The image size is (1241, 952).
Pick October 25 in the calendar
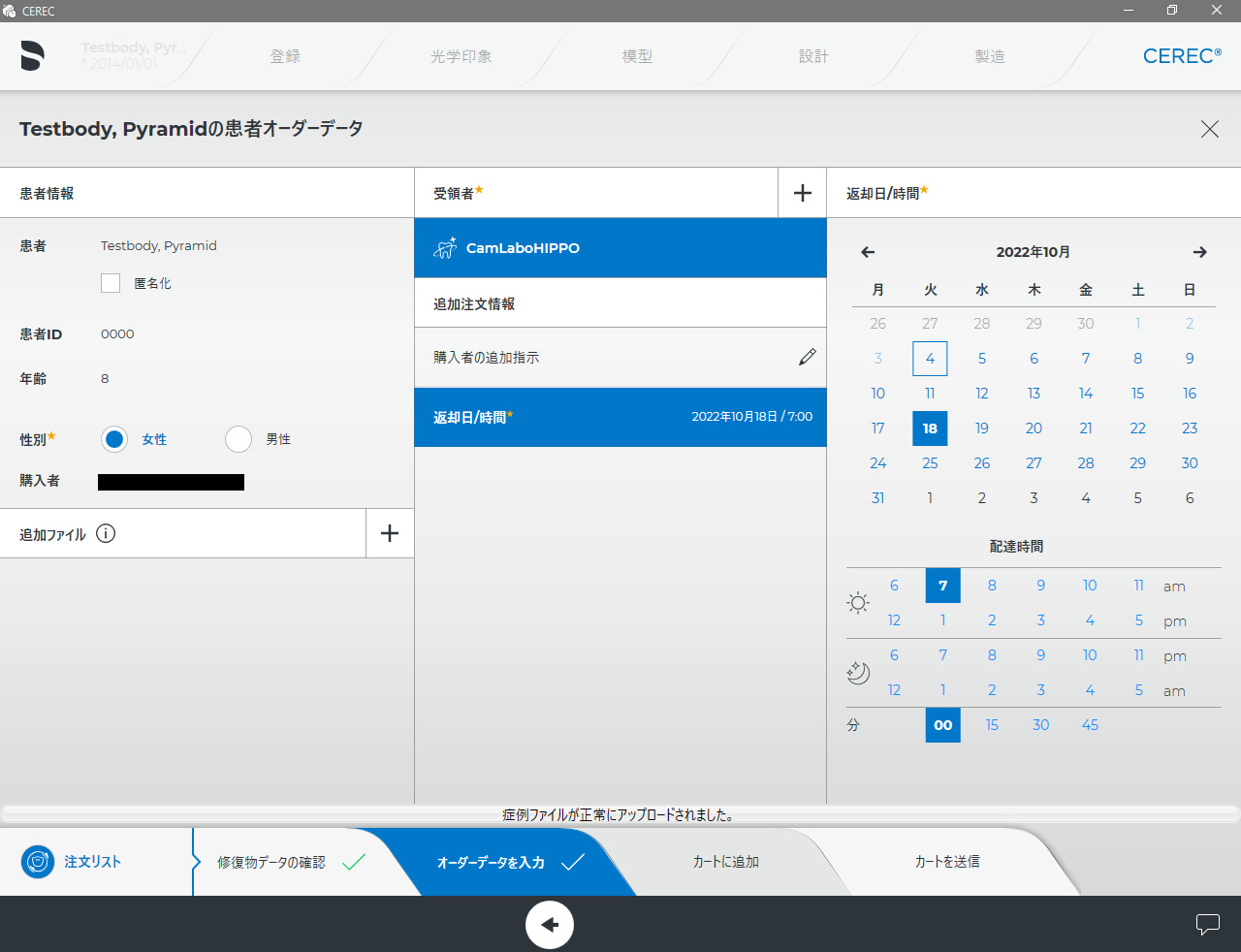pyautogui.click(x=930, y=463)
